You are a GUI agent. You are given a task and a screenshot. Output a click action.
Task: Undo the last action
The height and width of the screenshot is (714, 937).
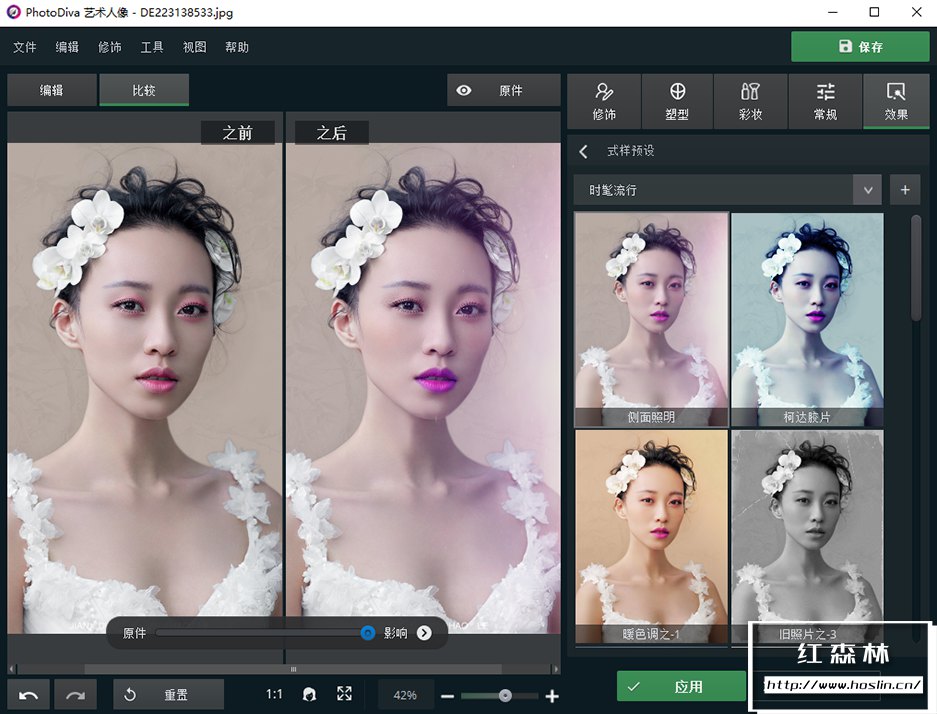29,695
